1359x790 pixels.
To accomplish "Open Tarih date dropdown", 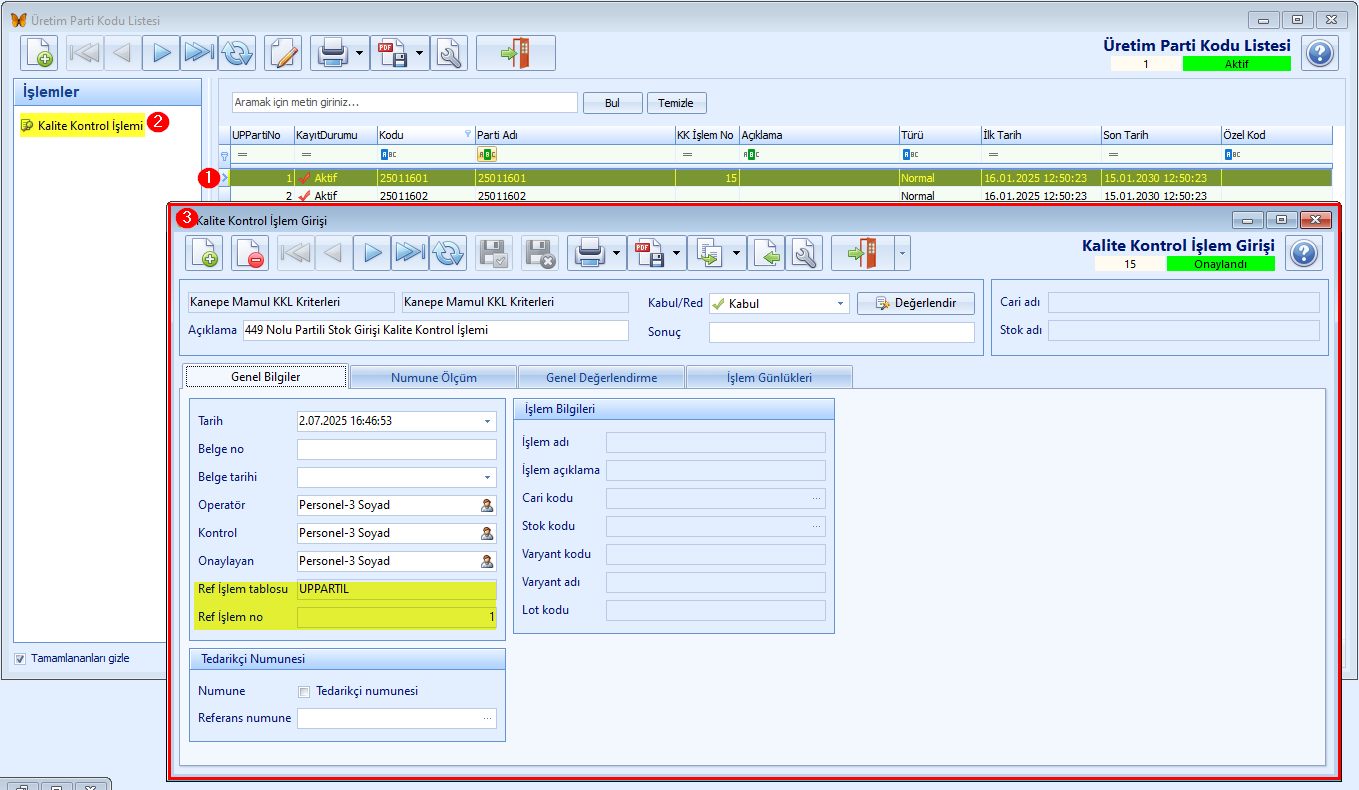I will [x=488, y=421].
